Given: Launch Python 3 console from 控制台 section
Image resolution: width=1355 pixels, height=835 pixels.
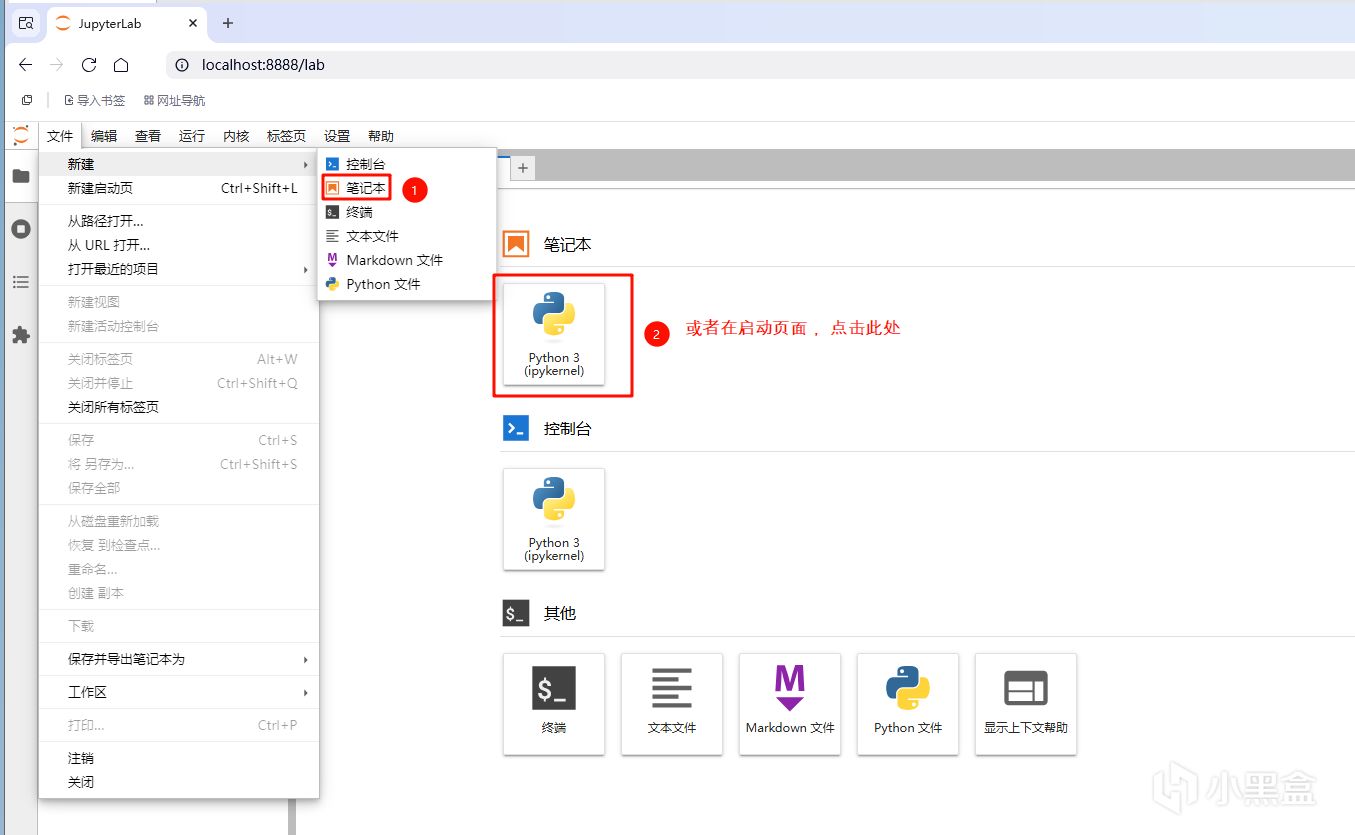Looking at the screenshot, I should point(554,519).
